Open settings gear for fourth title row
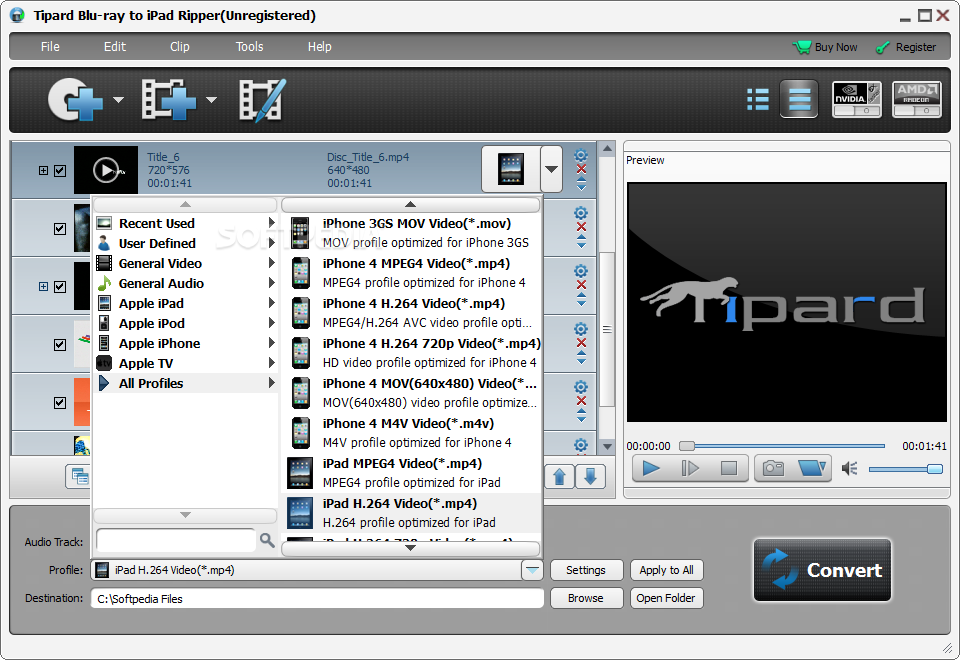 (x=581, y=329)
